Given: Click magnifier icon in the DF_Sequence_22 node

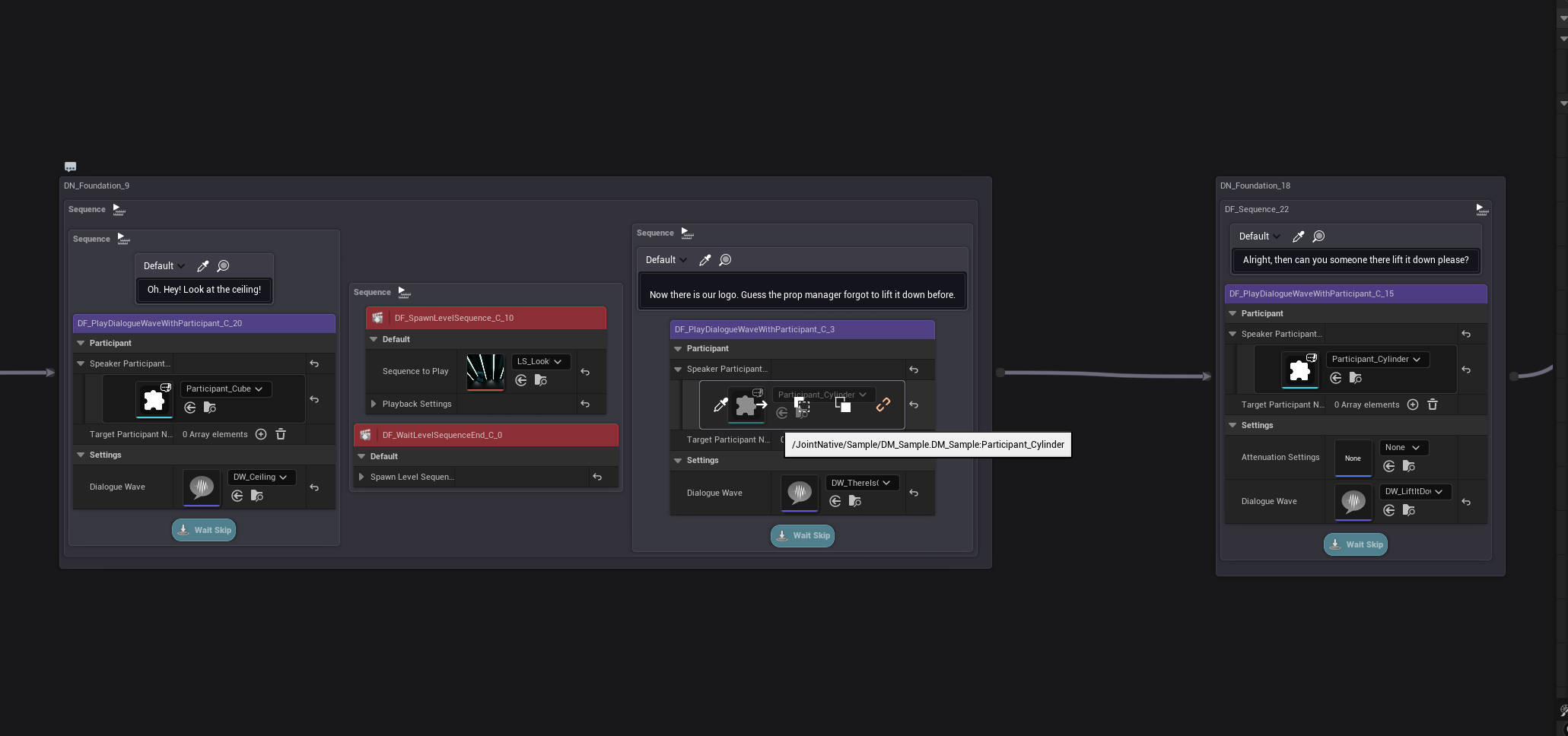Looking at the screenshot, I should 1319,236.
